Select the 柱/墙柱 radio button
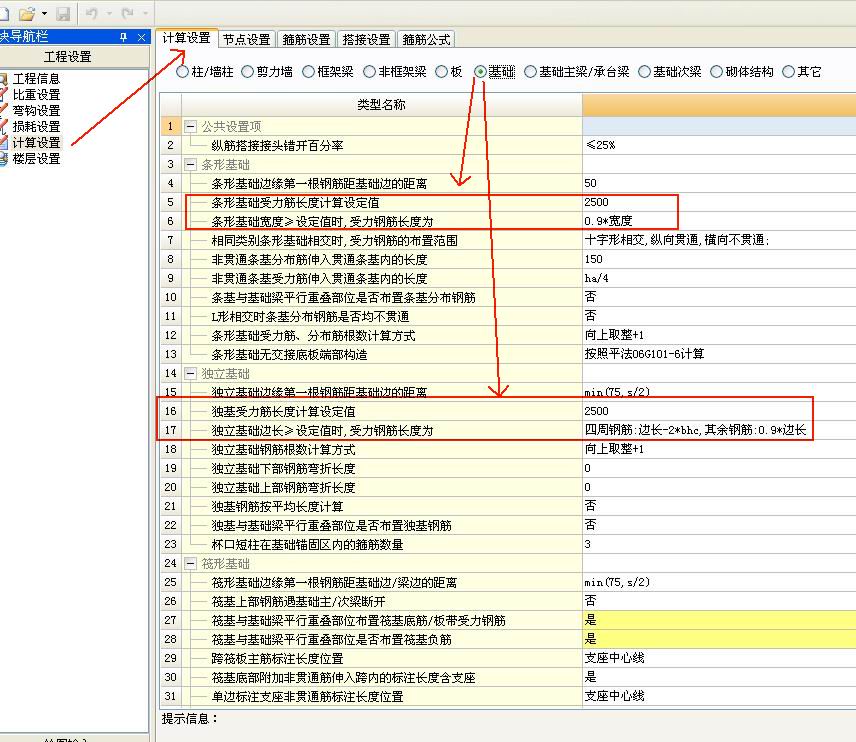Image resolution: width=856 pixels, height=742 pixels. coord(182,72)
